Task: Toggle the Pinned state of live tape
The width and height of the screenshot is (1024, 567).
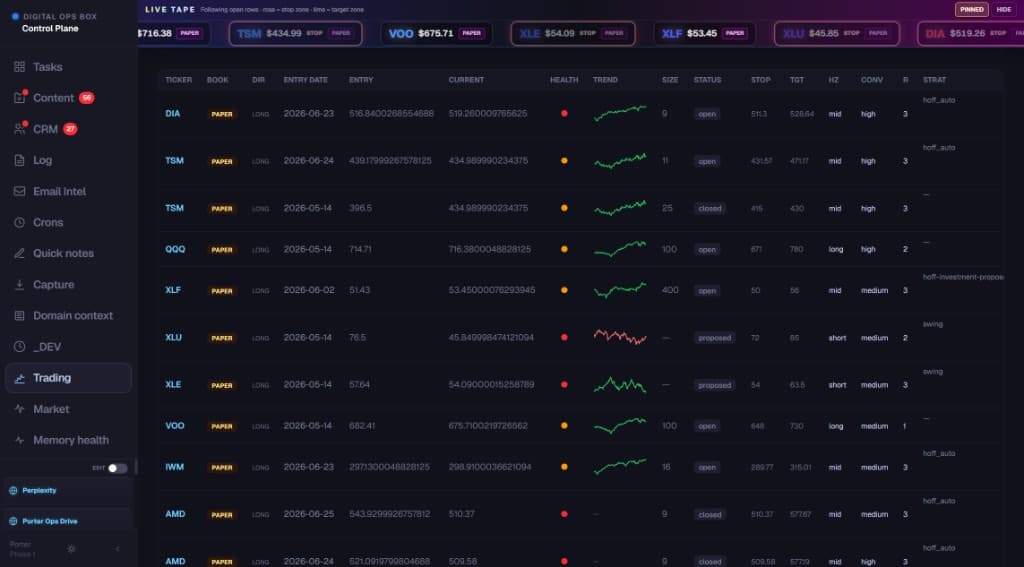Action: tap(971, 10)
